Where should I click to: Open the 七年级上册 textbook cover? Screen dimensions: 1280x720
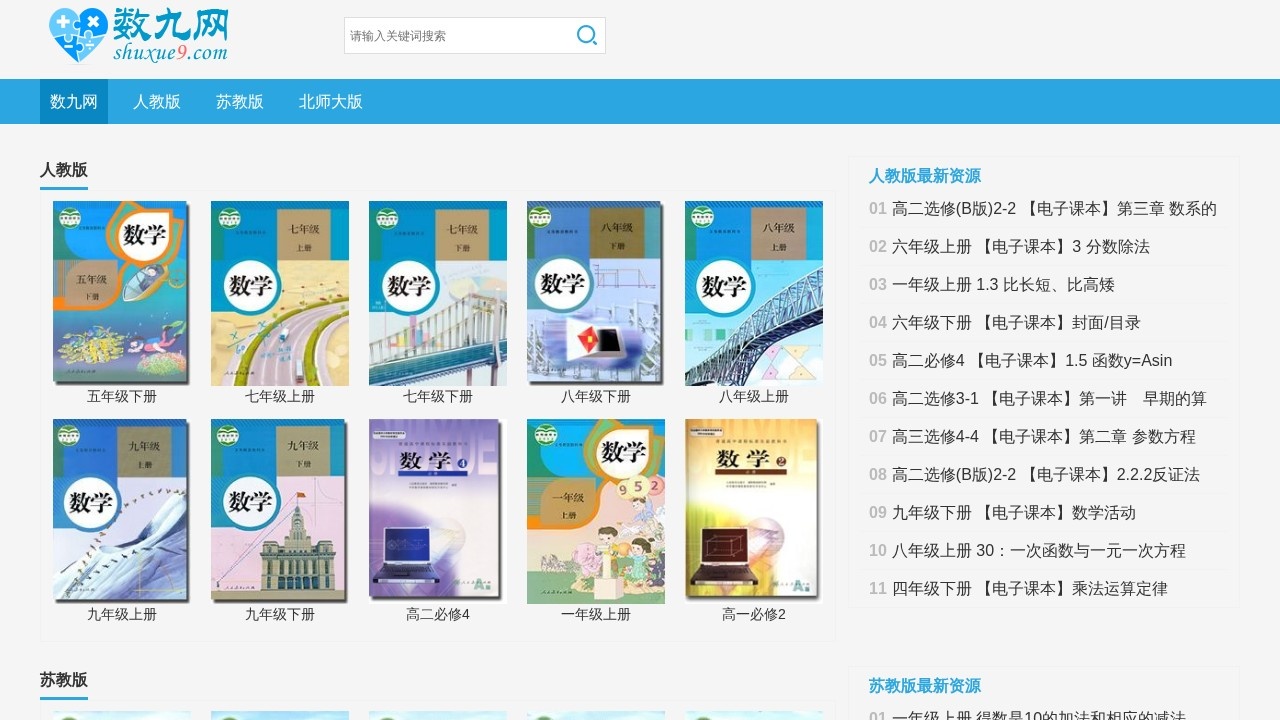click(279, 292)
